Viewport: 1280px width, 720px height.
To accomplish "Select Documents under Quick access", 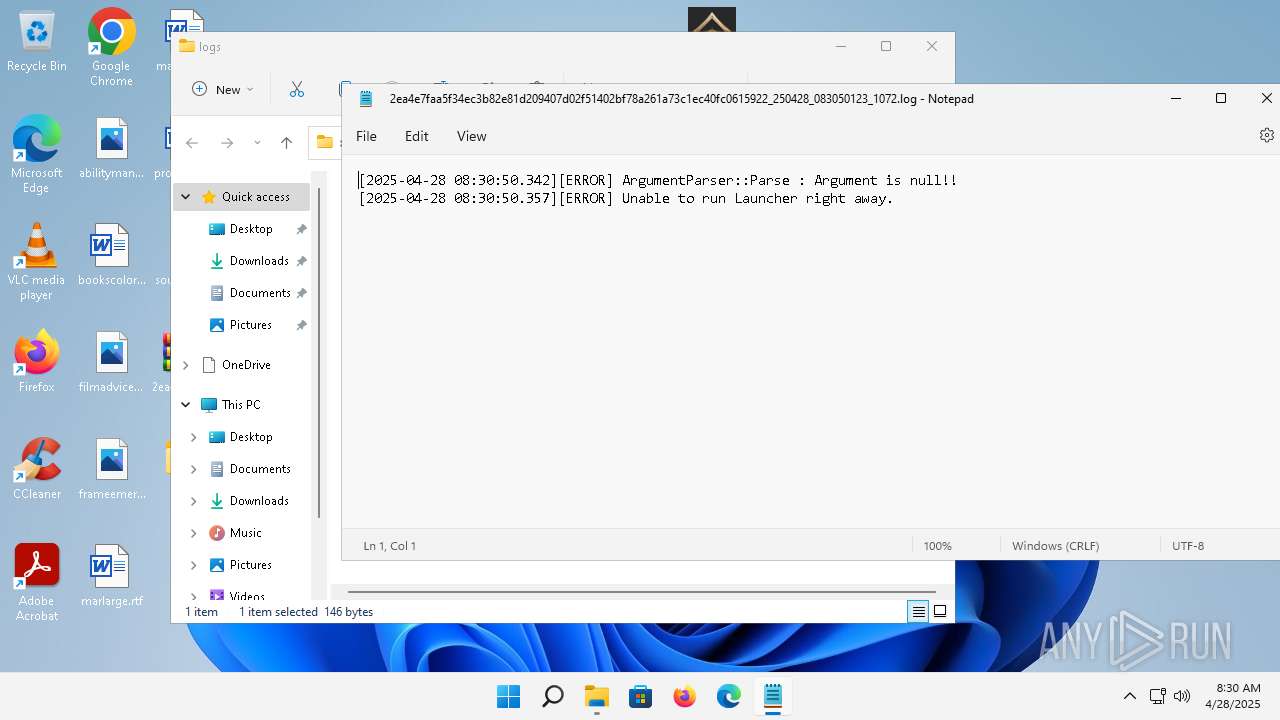I will (260, 293).
